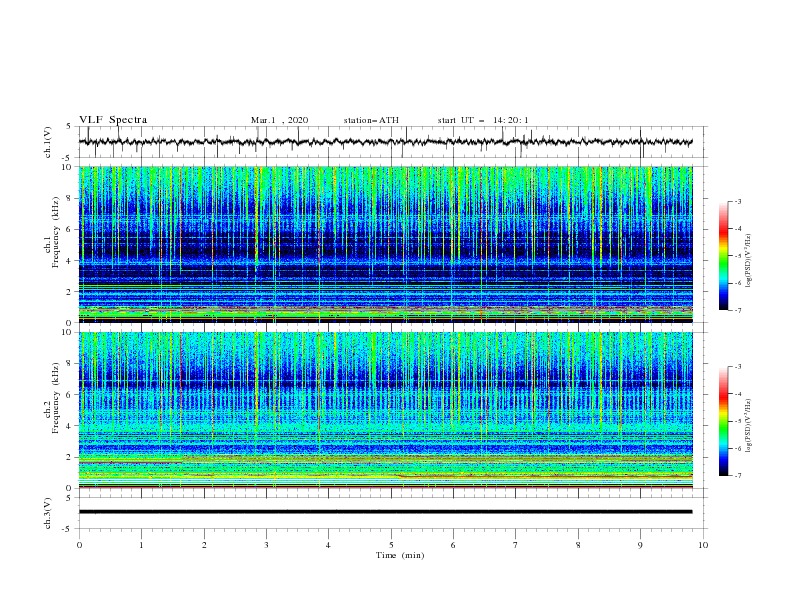This screenshot has height=612, width=792.
Task: Click the ch.3 black waveform trace
Action: point(385,512)
